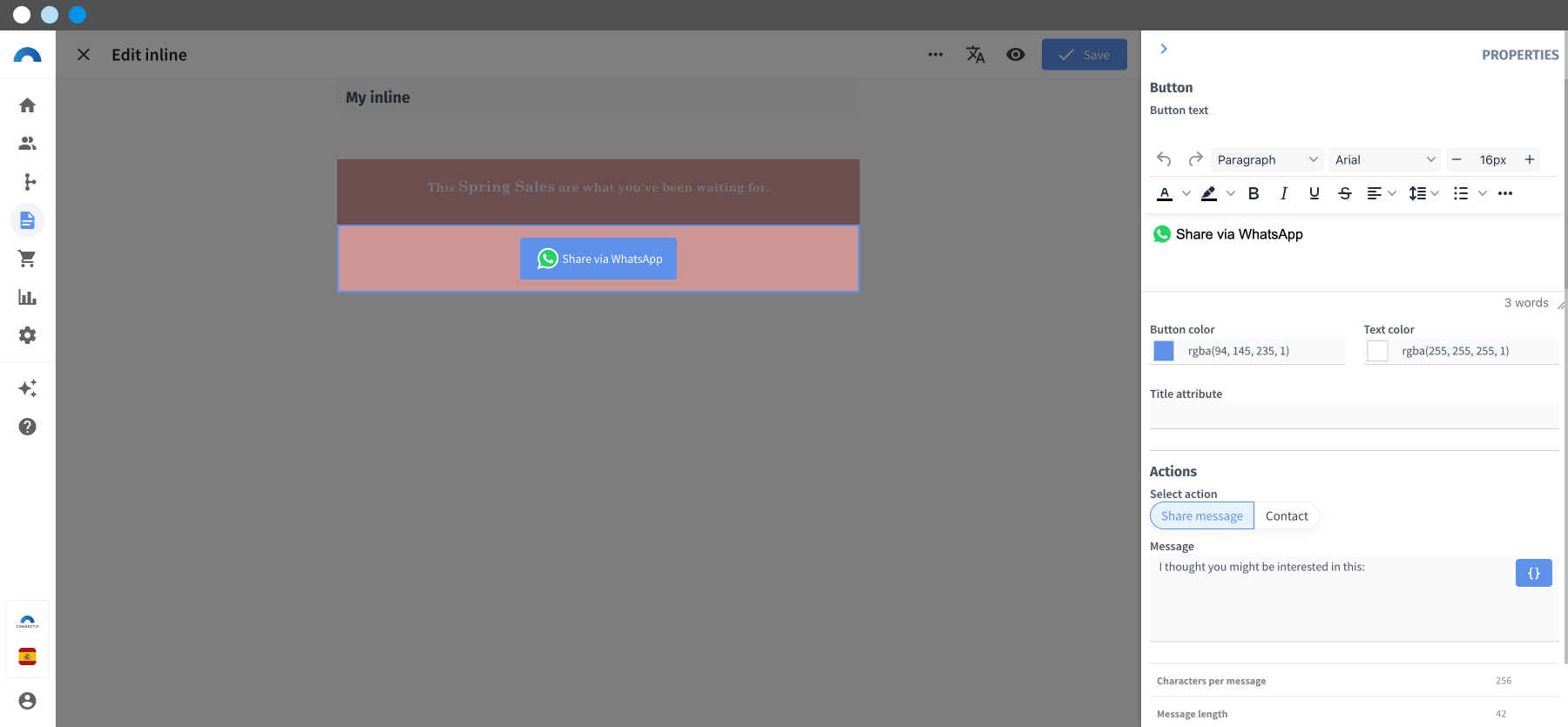The width and height of the screenshot is (1568, 727).
Task: Open the Analytics bar chart icon
Action: click(28, 297)
